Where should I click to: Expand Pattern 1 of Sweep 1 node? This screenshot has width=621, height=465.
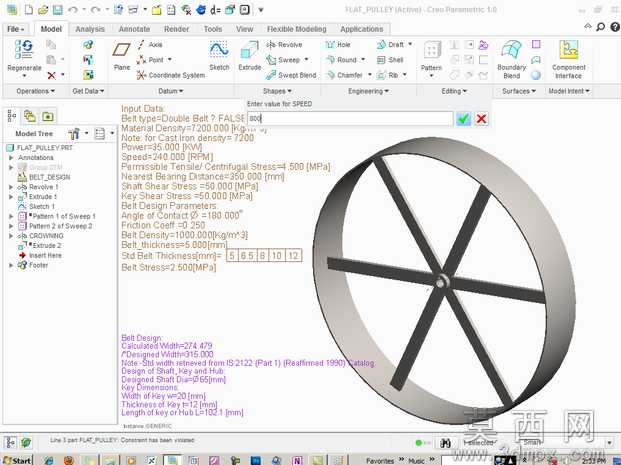11,216
